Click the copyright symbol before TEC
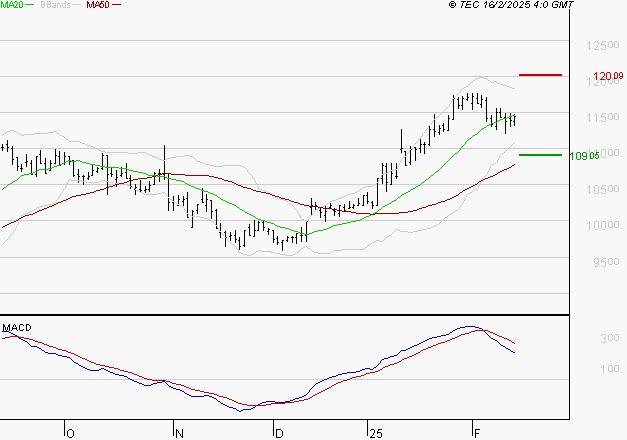 pos(453,6)
